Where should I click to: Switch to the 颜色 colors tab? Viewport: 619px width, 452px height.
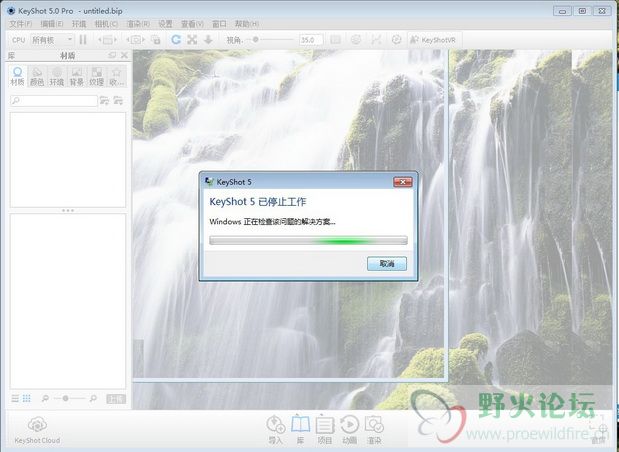pos(37,76)
